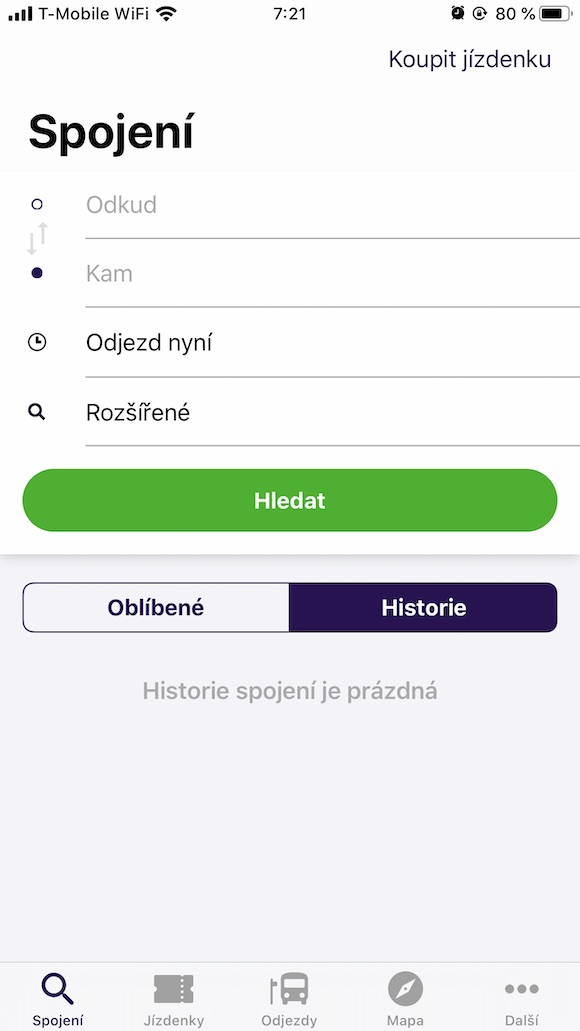Open Odjezd nyní time selector
This screenshot has width=580, height=1031.
click(x=333, y=343)
